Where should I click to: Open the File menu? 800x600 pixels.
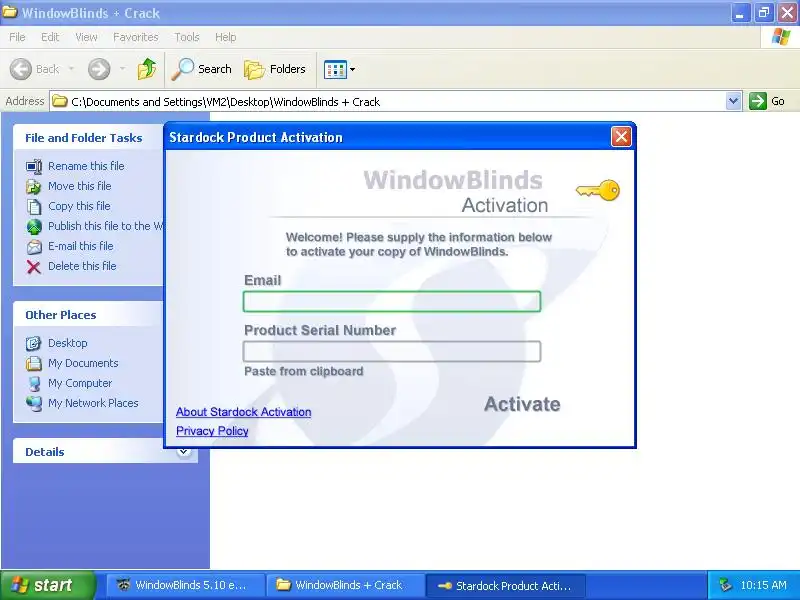(x=17, y=37)
